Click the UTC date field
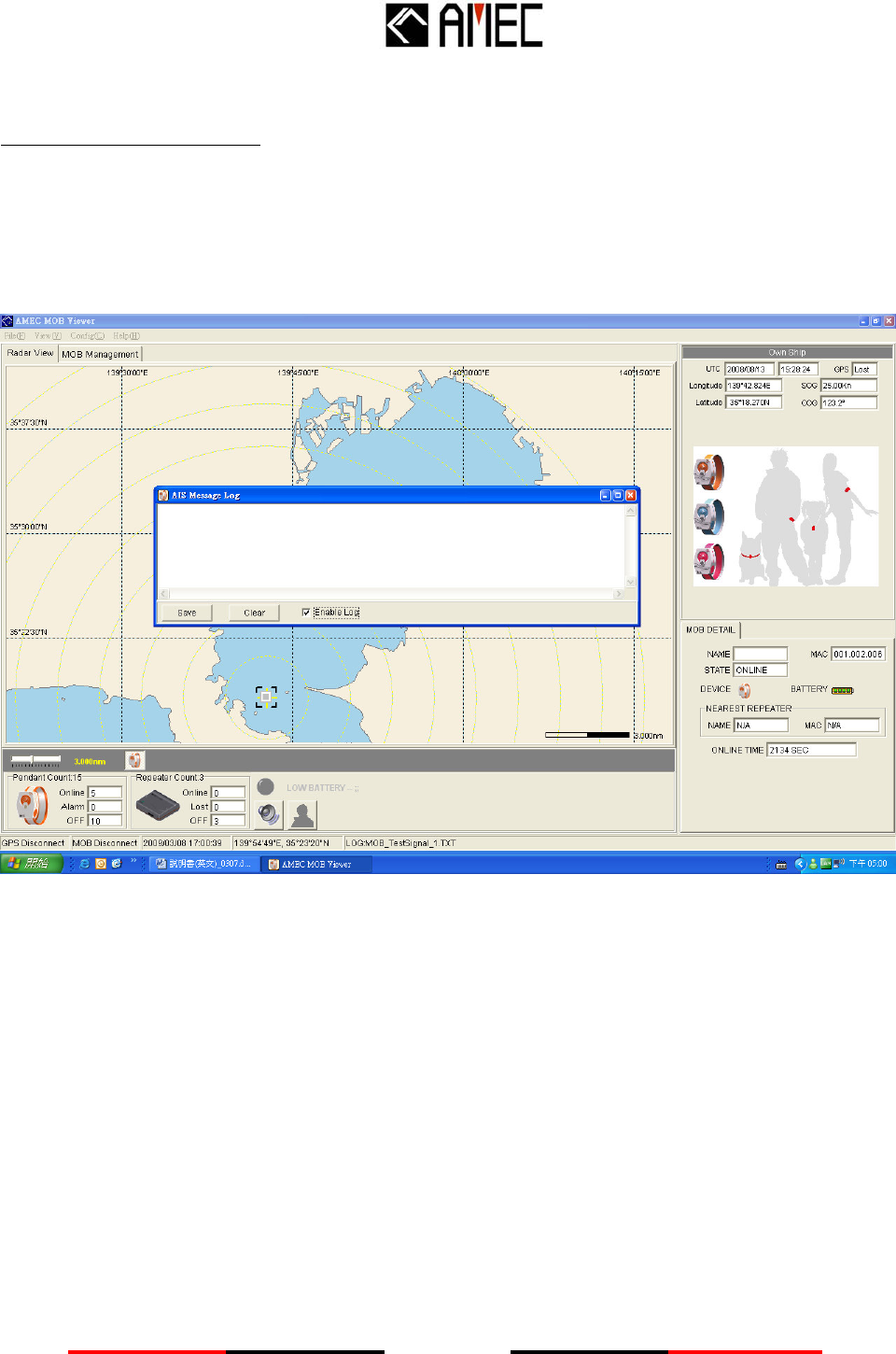The width and height of the screenshot is (896, 1354). (749, 369)
